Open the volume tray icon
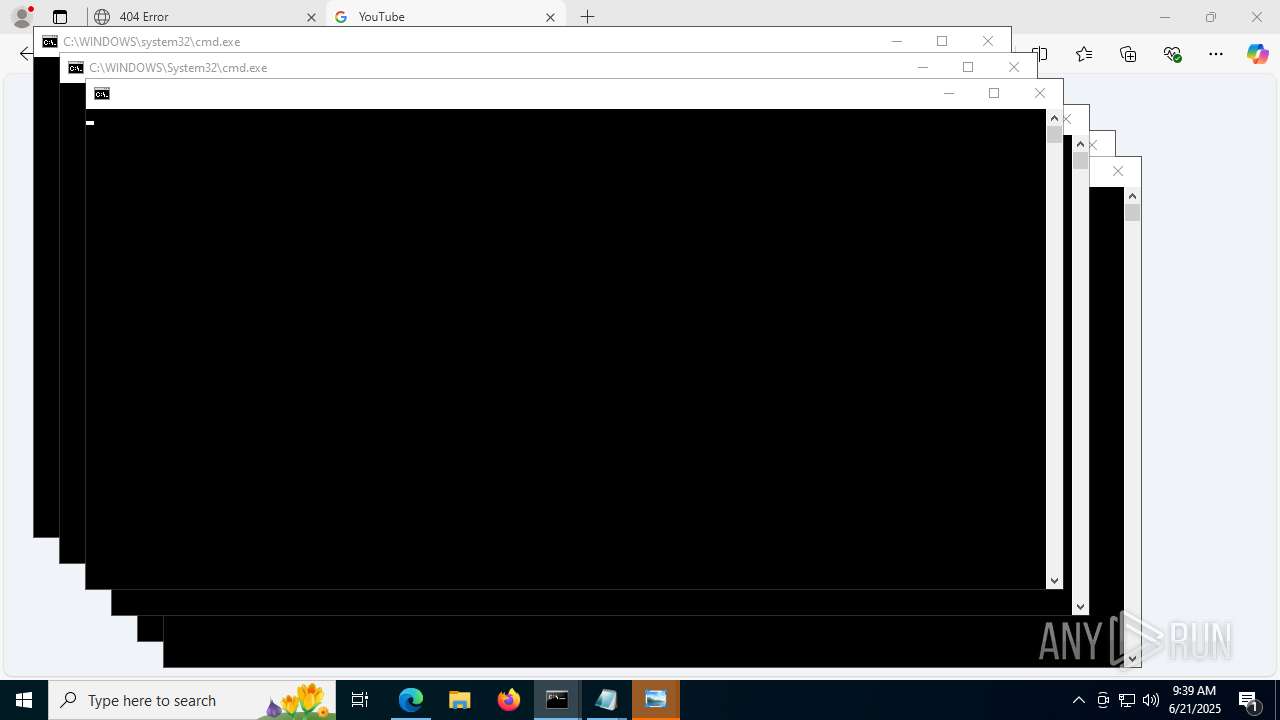The height and width of the screenshot is (720, 1280). (x=1151, y=700)
